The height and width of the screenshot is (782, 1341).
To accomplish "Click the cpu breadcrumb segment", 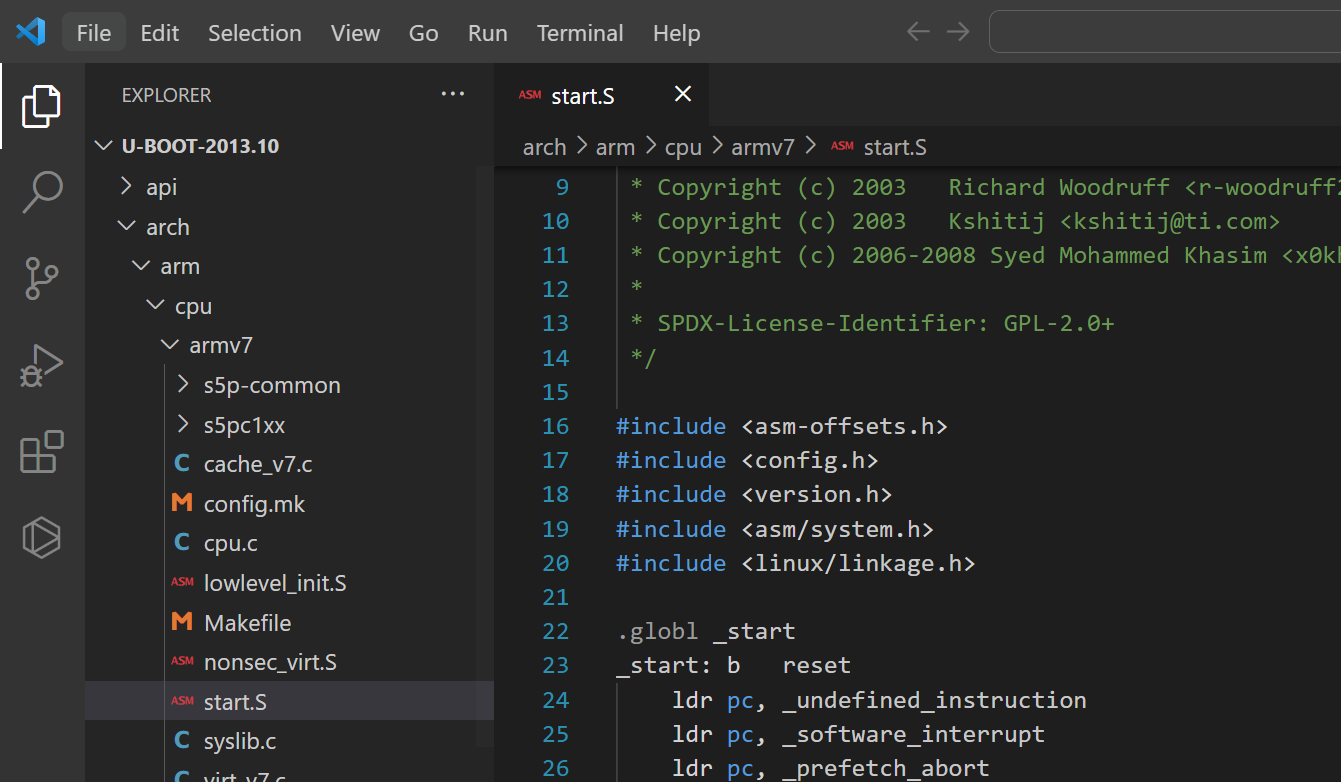I will coord(684,147).
